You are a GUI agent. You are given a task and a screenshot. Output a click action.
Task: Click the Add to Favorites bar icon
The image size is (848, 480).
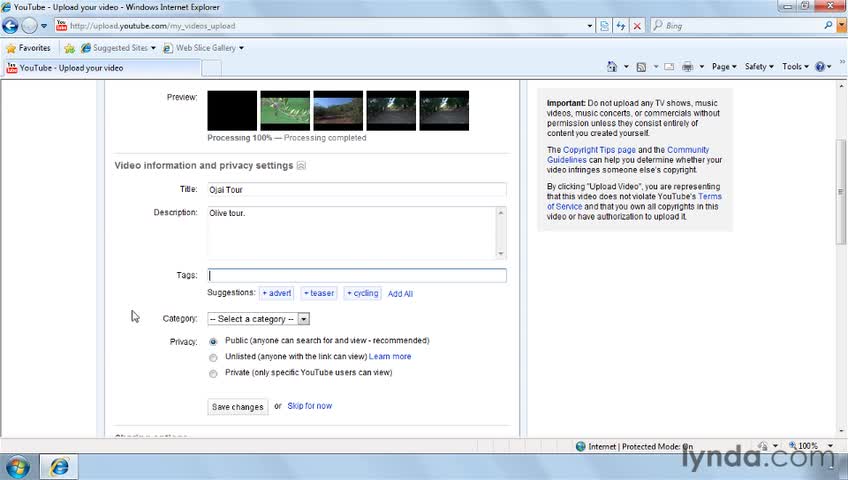coord(69,48)
